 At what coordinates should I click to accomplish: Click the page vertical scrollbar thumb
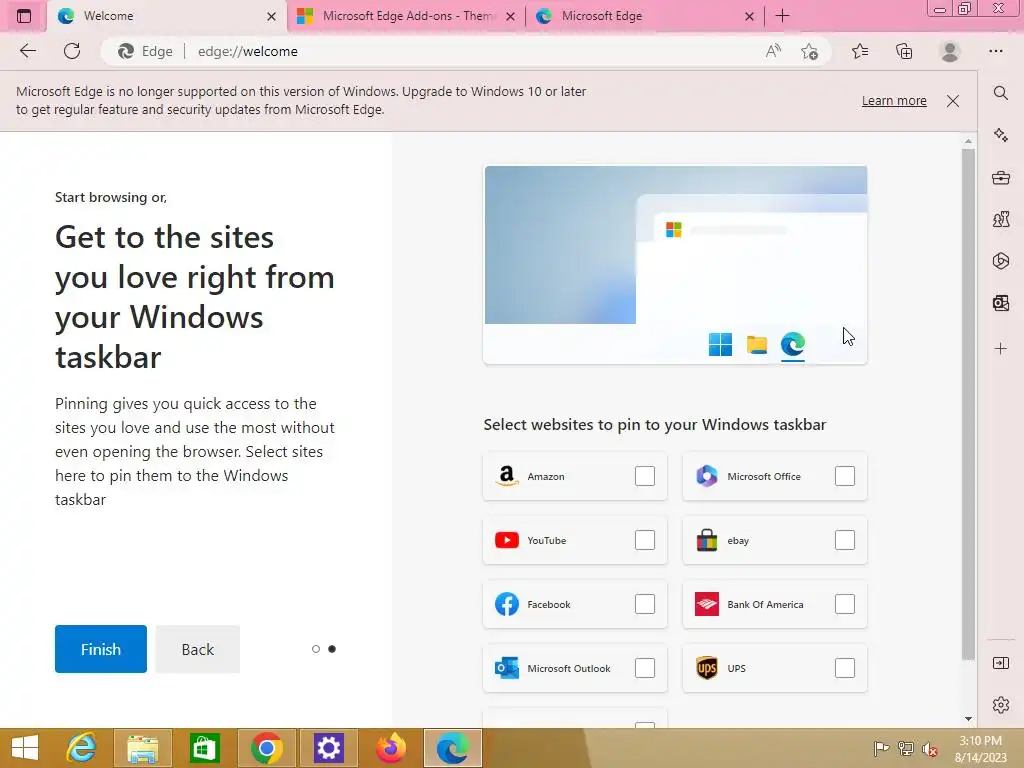tap(968, 405)
